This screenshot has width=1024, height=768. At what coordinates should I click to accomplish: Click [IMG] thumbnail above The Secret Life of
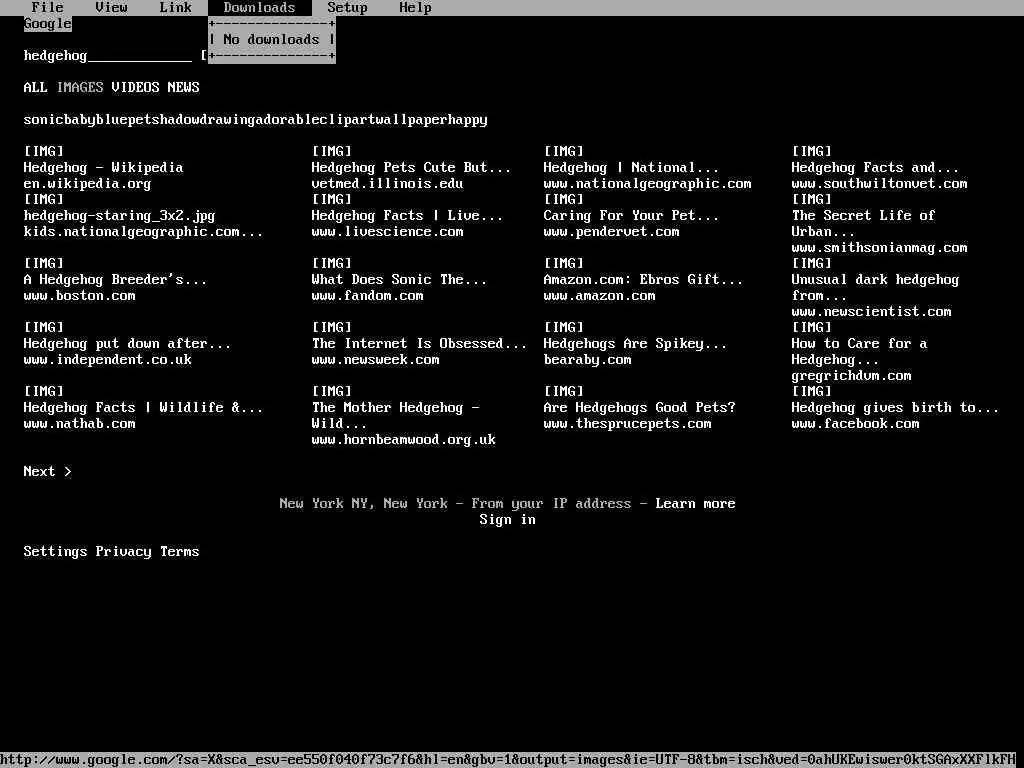click(x=812, y=200)
